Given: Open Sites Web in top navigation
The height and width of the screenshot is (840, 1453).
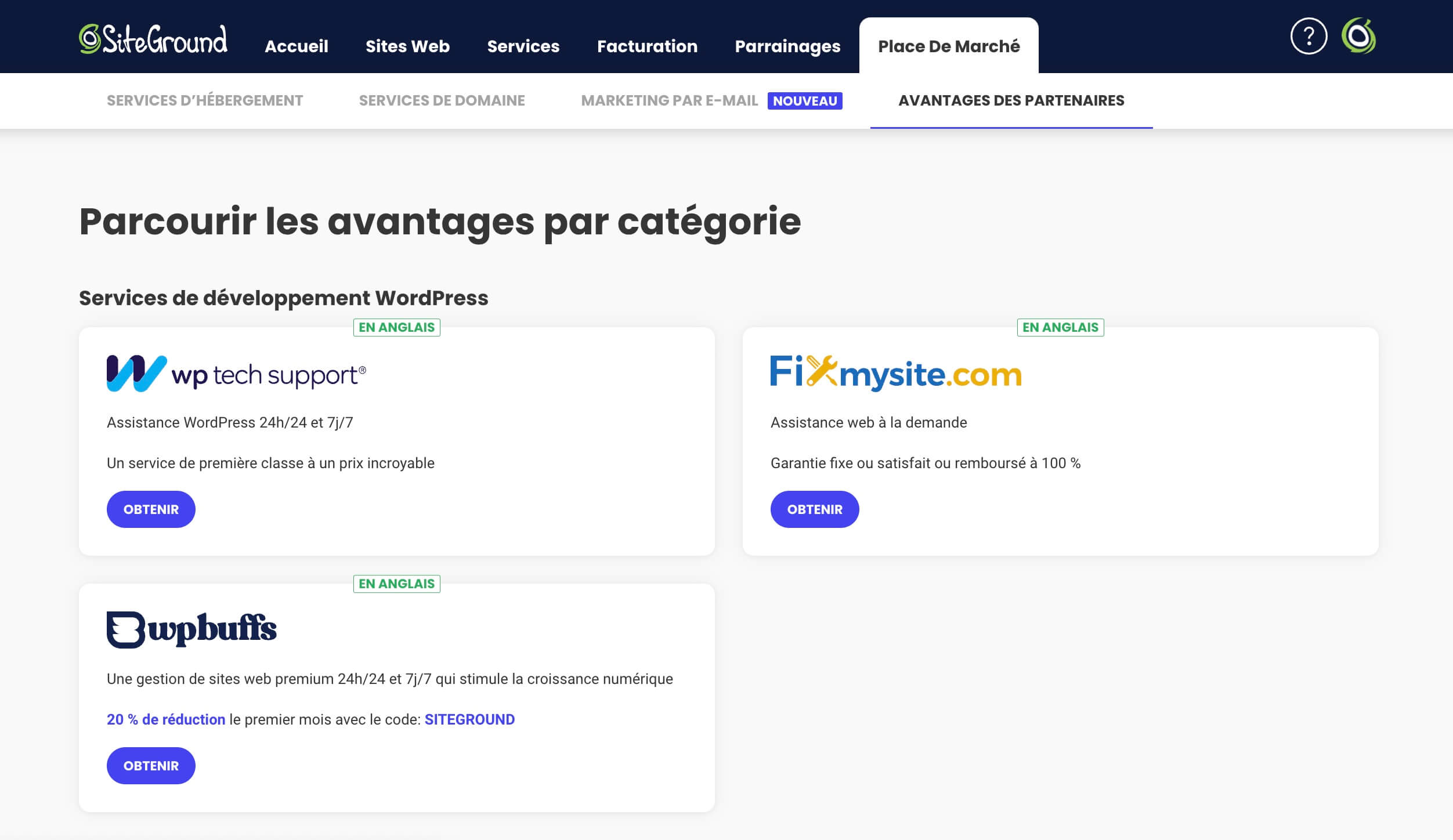Looking at the screenshot, I should click(407, 46).
